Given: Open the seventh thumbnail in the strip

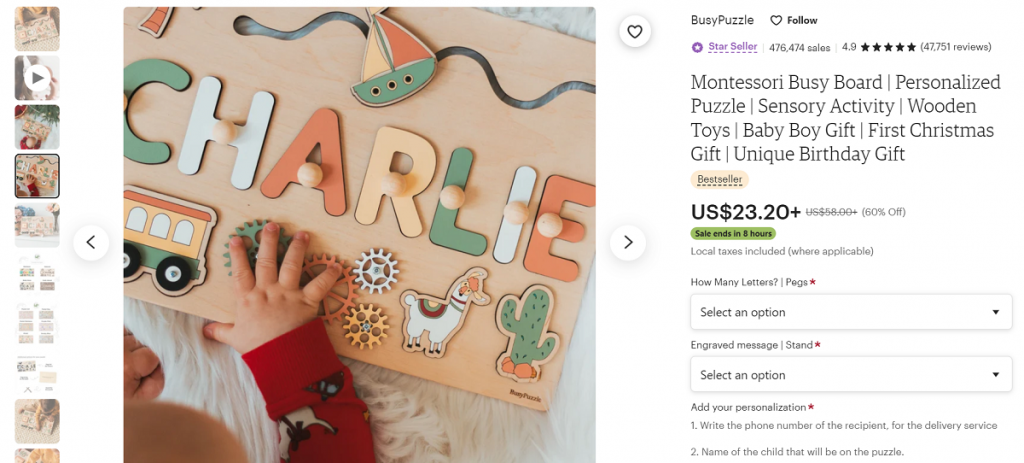Looking at the screenshot, I should point(37,323).
